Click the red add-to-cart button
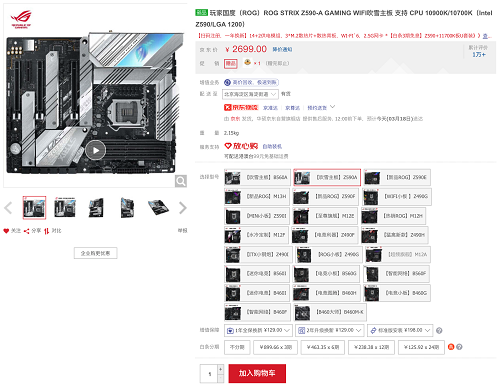Image resolution: width=500 pixels, height=387 pixels. click(257, 373)
